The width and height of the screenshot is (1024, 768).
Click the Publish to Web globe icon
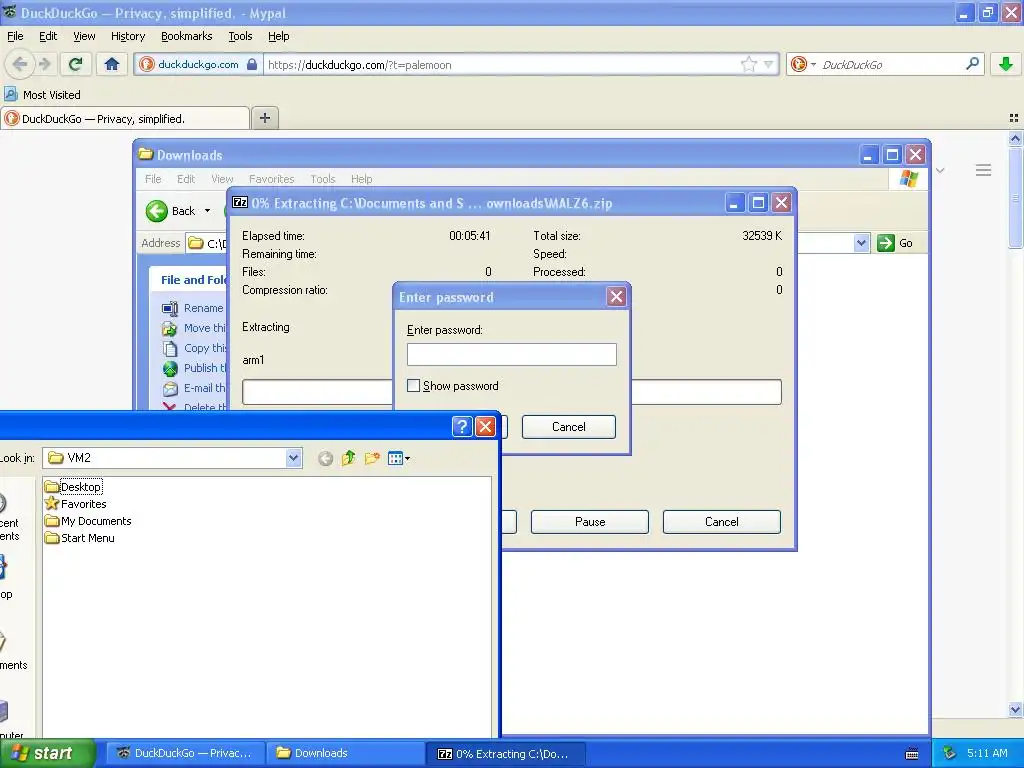(x=170, y=368)
